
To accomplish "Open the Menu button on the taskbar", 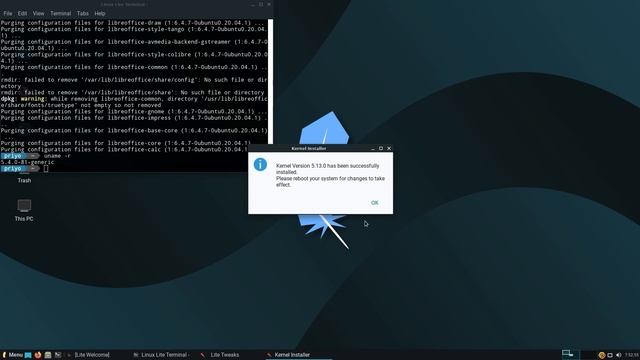I will (12, 355).
